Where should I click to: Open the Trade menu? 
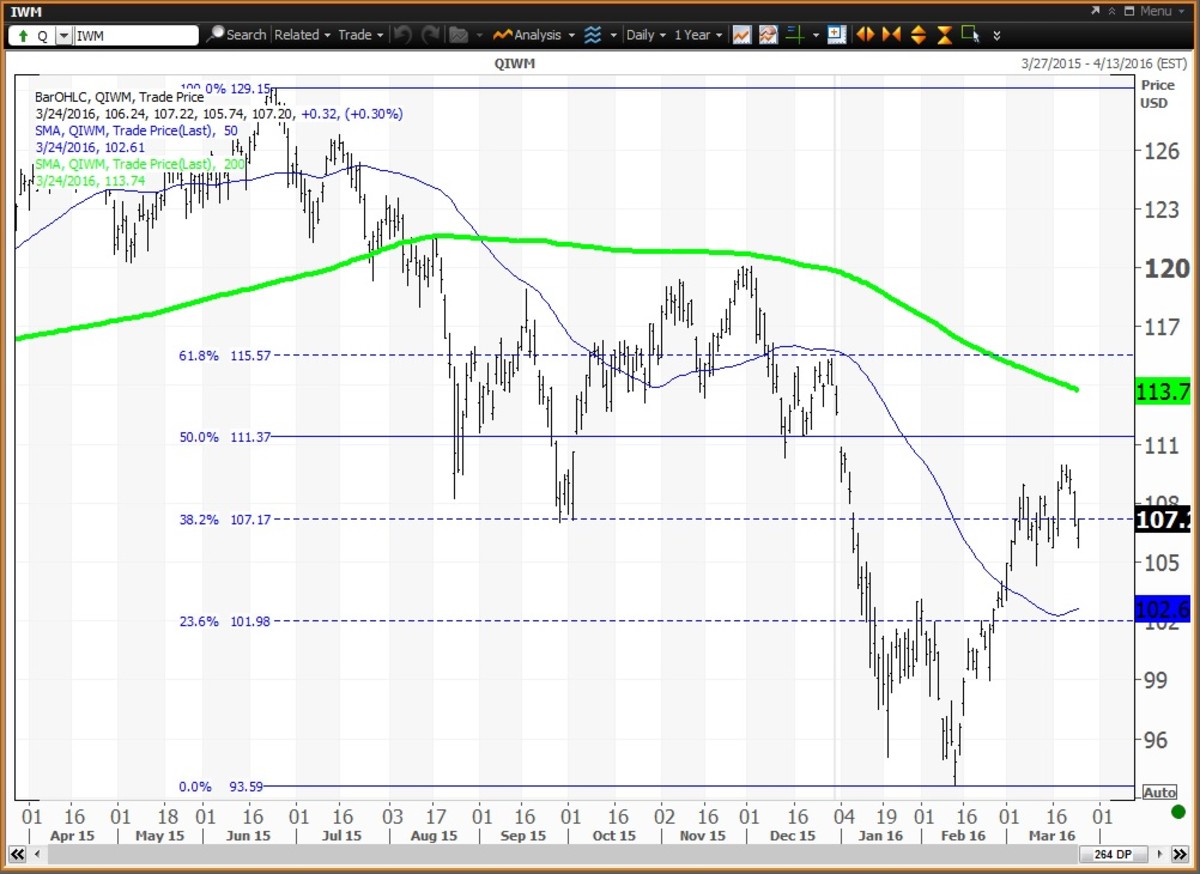360,35
